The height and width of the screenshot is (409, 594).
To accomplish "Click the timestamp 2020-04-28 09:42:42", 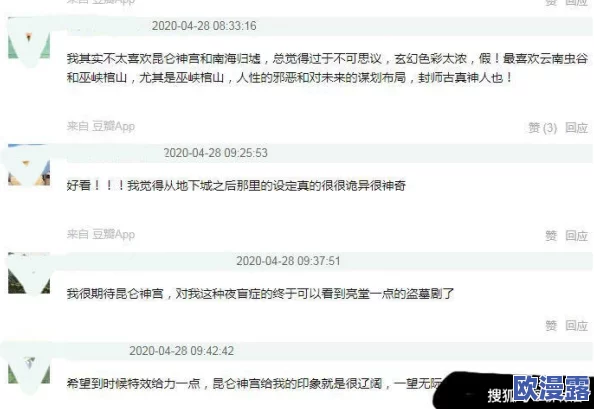I will 181,351.
